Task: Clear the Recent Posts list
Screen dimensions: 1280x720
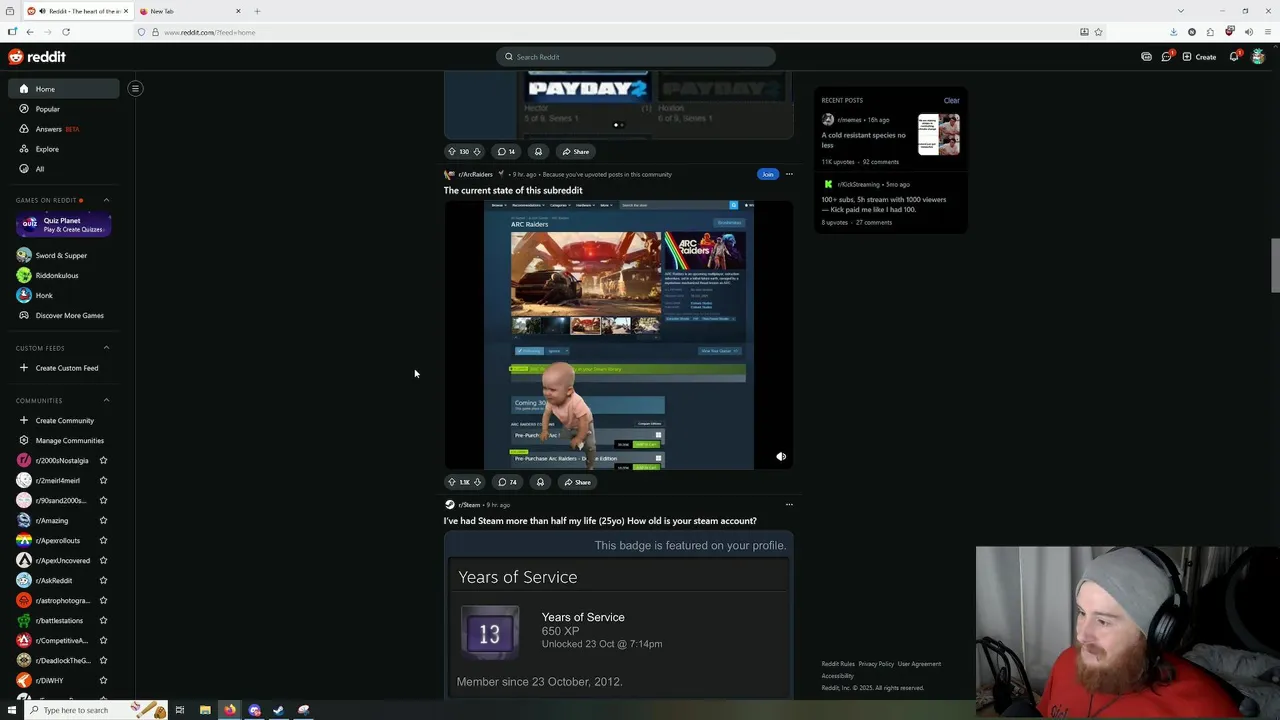Action: coord(951,100)
